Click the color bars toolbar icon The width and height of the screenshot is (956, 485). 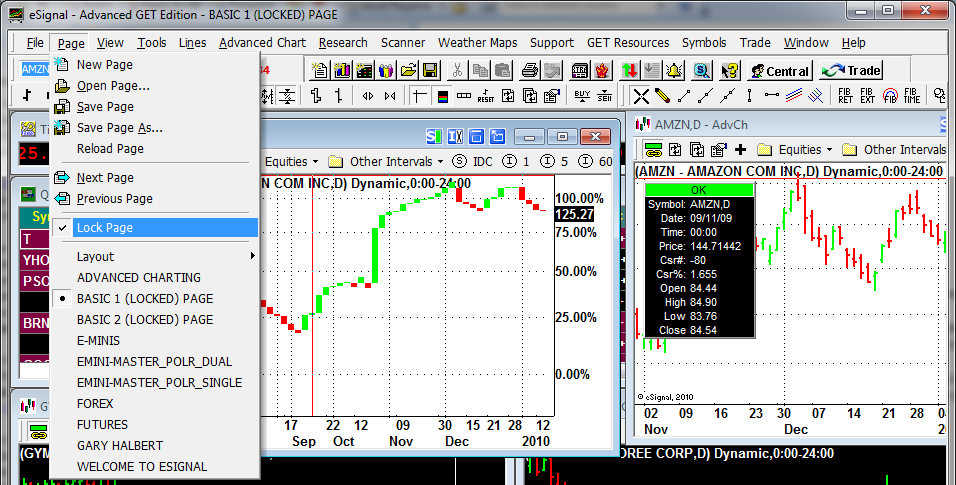pos(443,96)
